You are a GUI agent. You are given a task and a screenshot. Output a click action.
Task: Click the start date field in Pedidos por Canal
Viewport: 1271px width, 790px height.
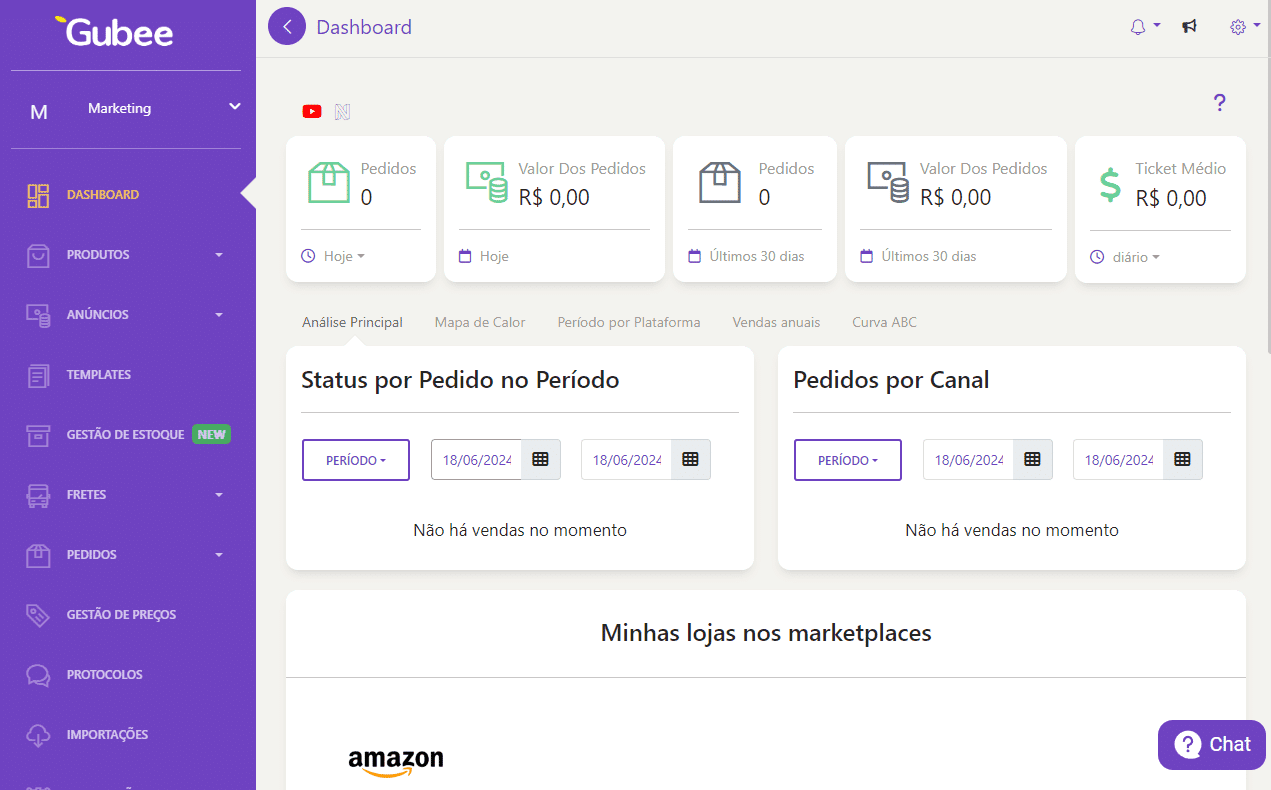click(968, 459)
